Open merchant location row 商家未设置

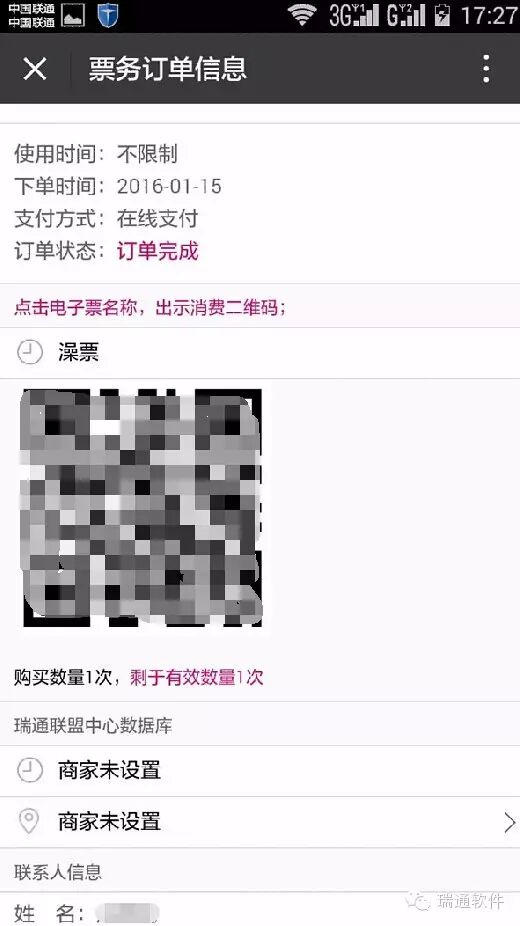click(x=260, y=822)
